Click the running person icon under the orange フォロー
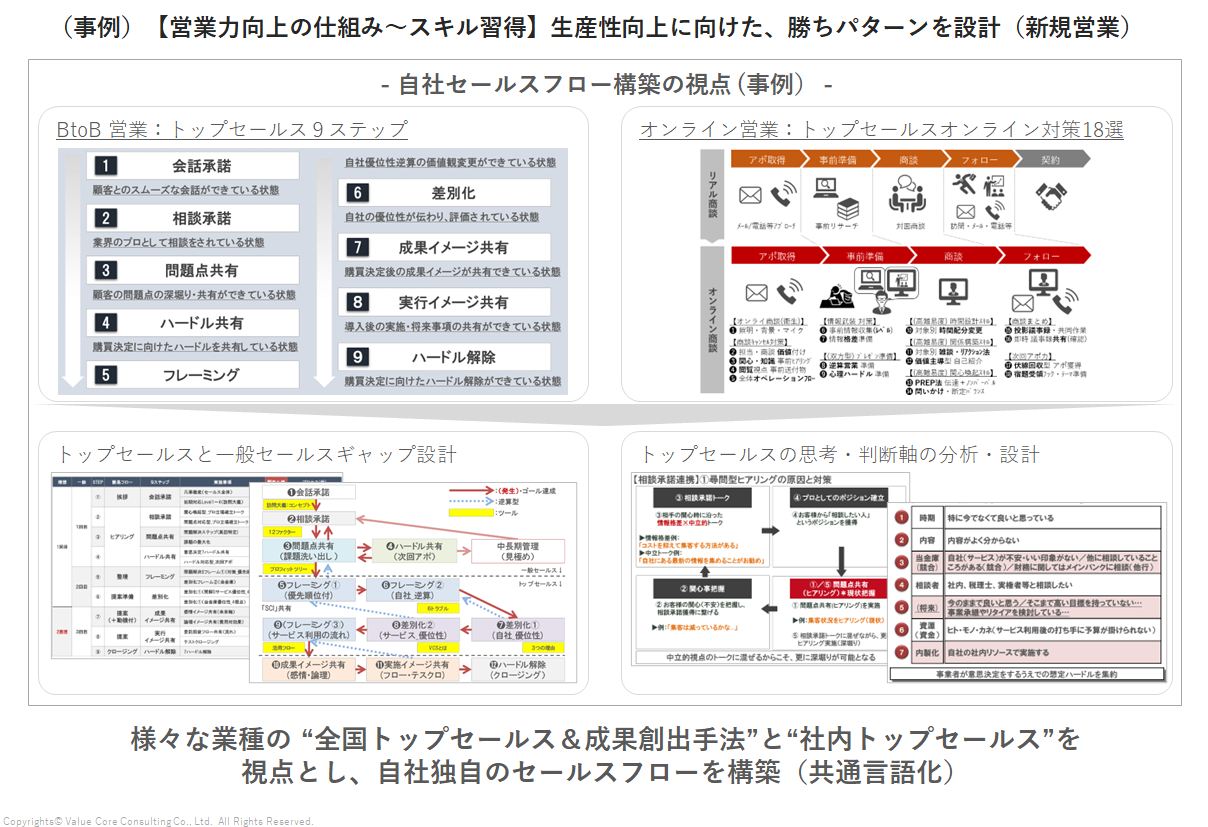This screenshot has width=1208, height=827. [965, 183]
